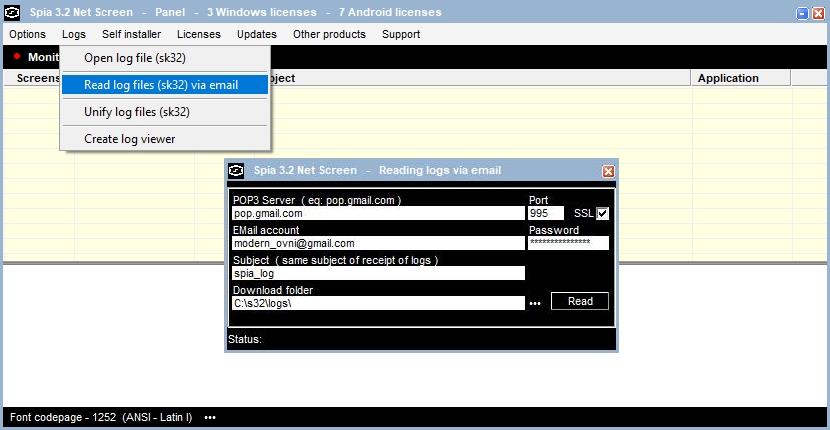The image size is (830, 430).
Task: Click the Password input field
Action: coord(569,243)
